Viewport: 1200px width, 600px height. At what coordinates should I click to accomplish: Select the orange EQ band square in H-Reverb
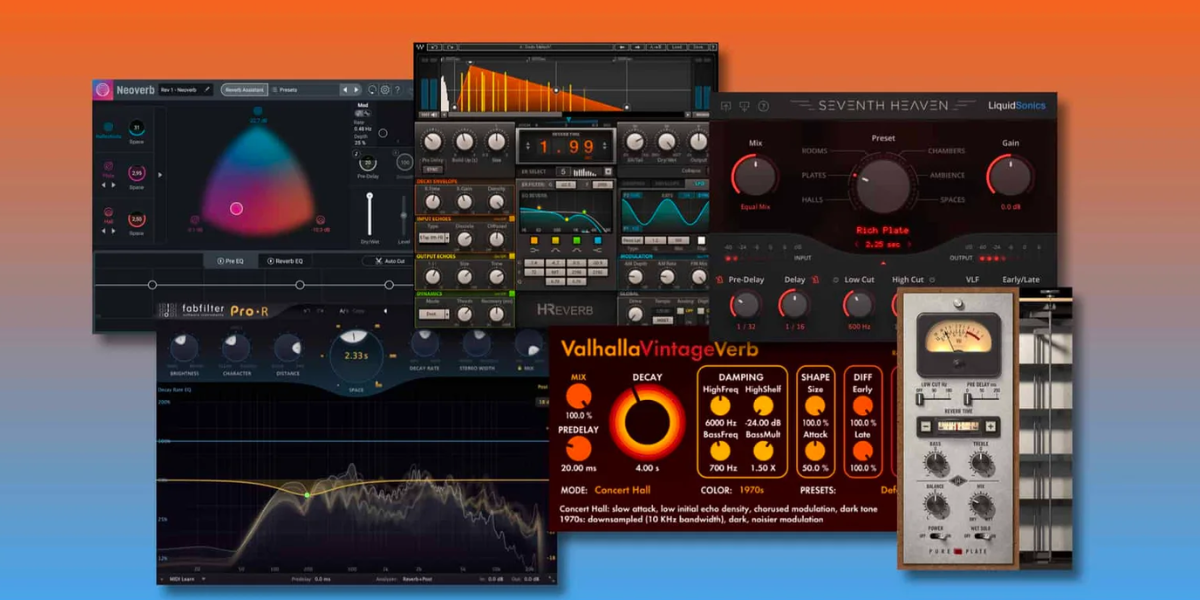[534, 240]
